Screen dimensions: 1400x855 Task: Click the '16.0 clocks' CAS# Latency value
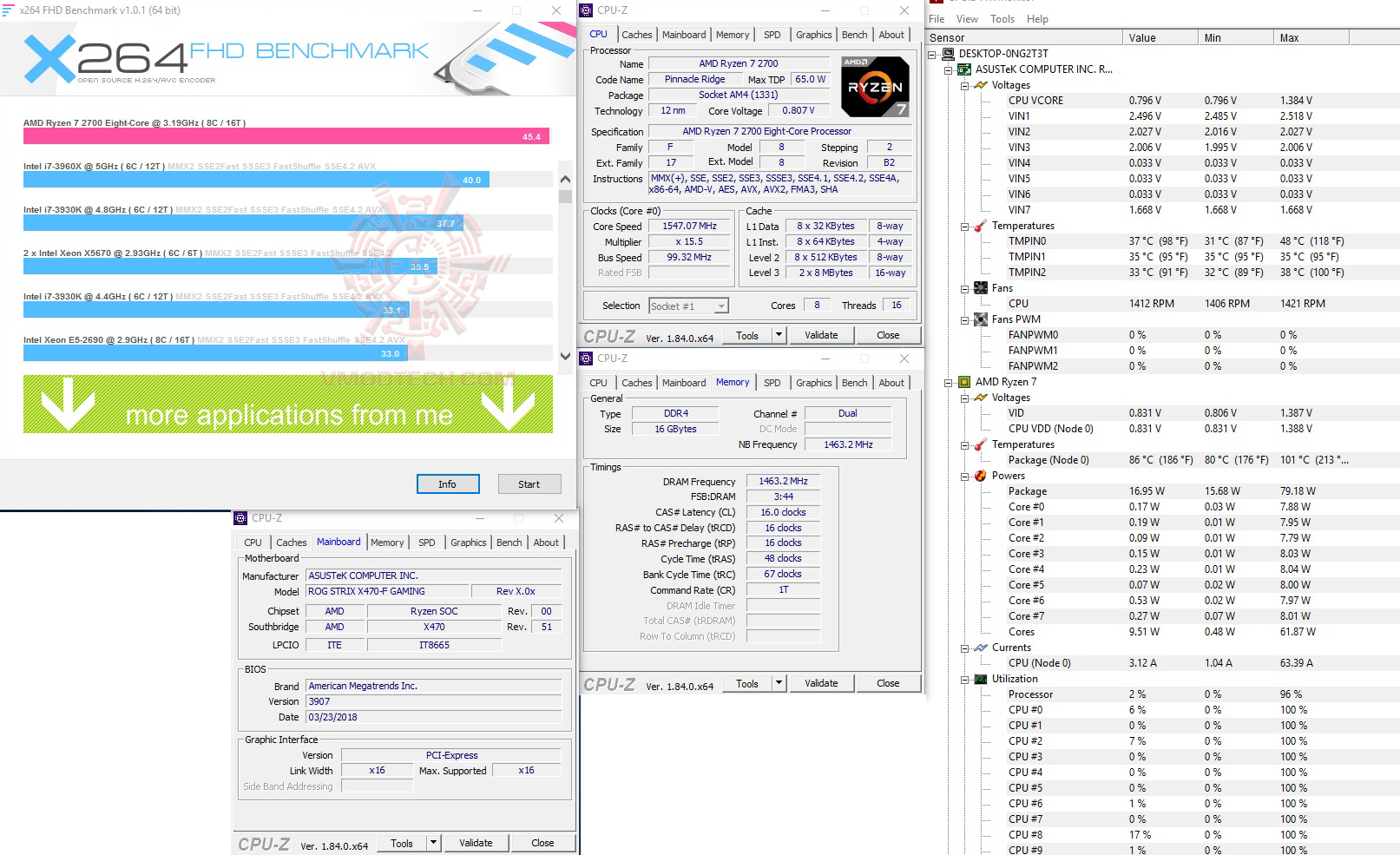coord(783,512)
